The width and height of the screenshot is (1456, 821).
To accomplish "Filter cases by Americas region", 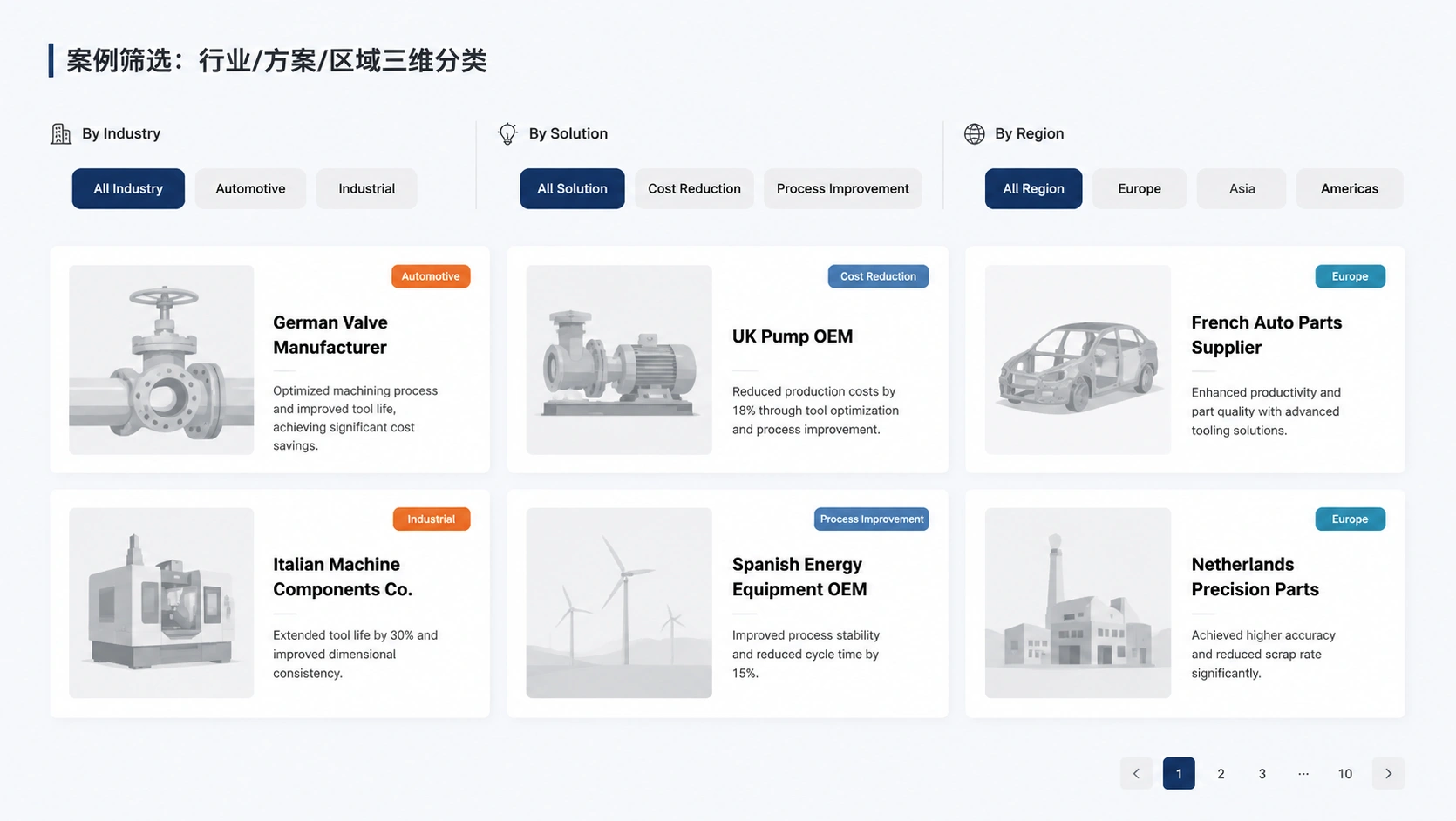I will 1350,188.
